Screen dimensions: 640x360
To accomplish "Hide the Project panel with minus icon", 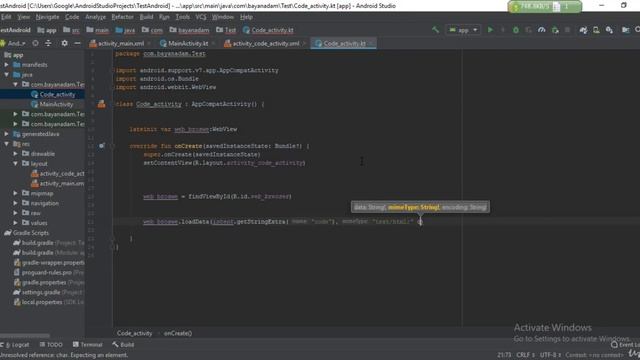I will (x=77, y=43).
